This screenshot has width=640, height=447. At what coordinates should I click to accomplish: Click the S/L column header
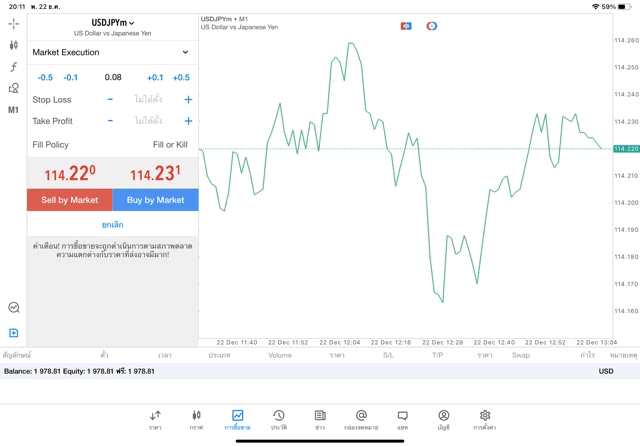(x=388, y=355)
